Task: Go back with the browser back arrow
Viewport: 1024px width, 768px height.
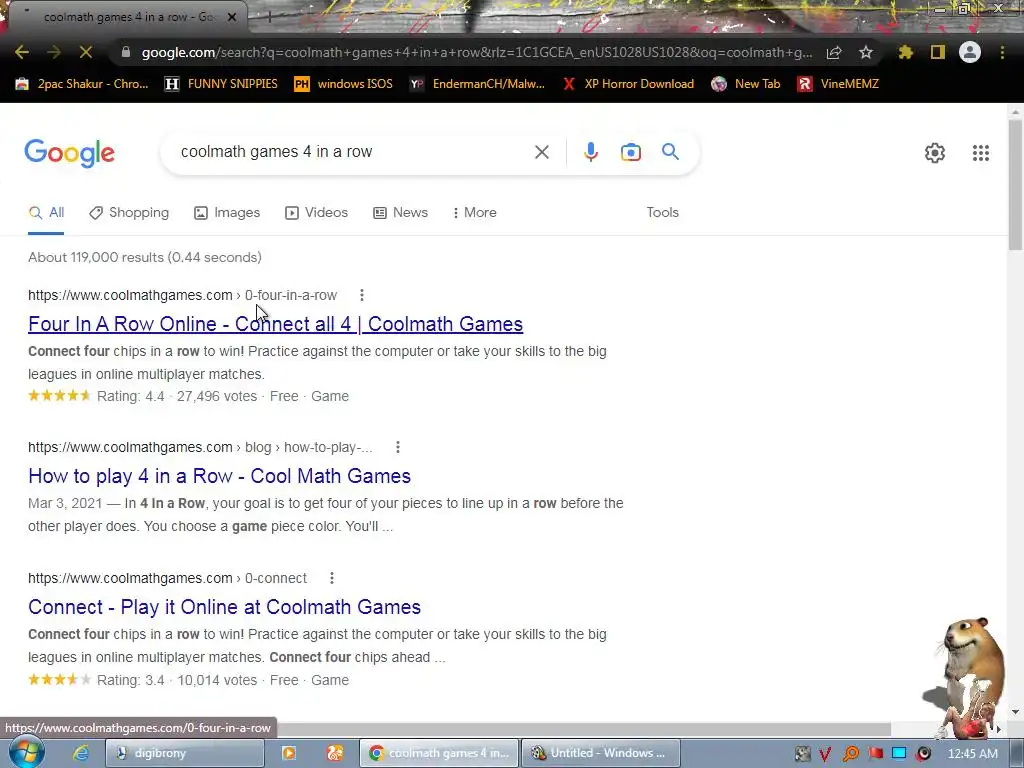Action: (22, 52)
